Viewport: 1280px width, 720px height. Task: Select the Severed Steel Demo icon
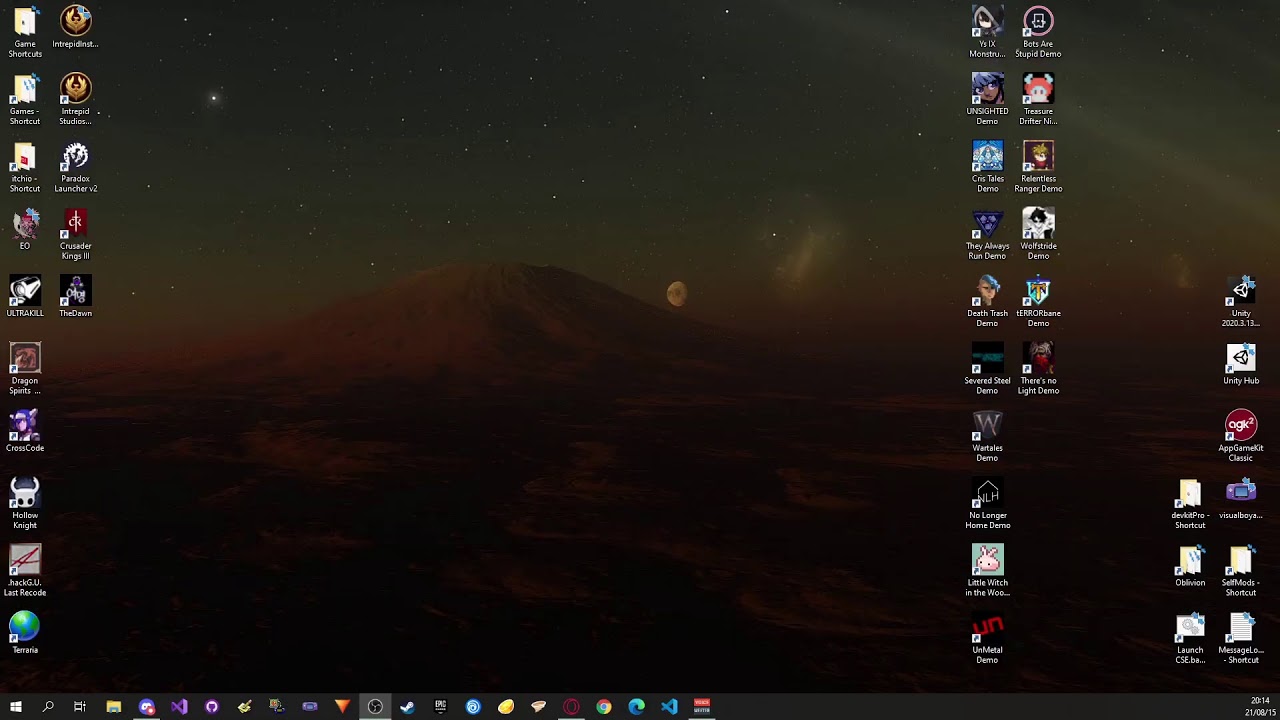click(987, 368)
